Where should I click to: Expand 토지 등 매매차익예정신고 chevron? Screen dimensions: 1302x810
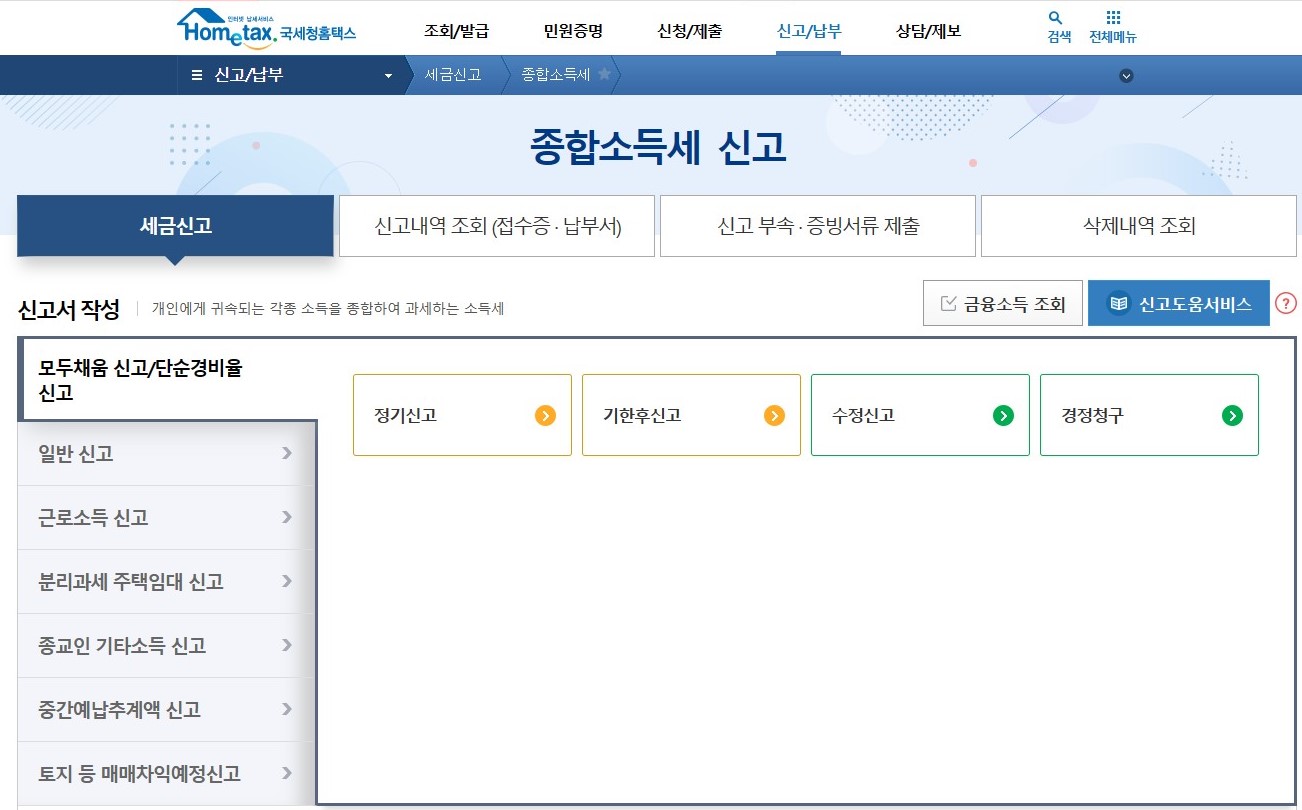pyautogui.click(x=287, y=773)
